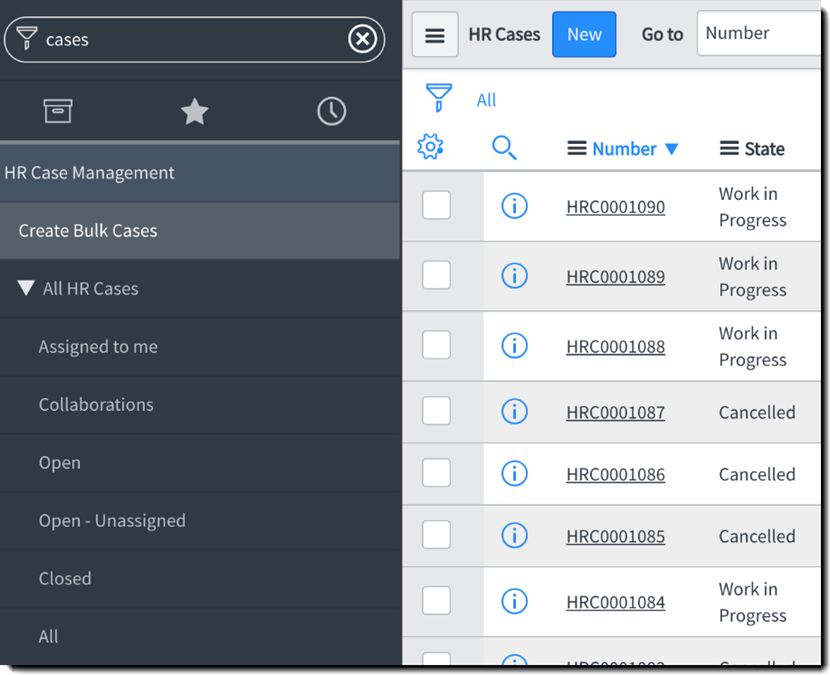Show favorites star tab

[194, 111]
